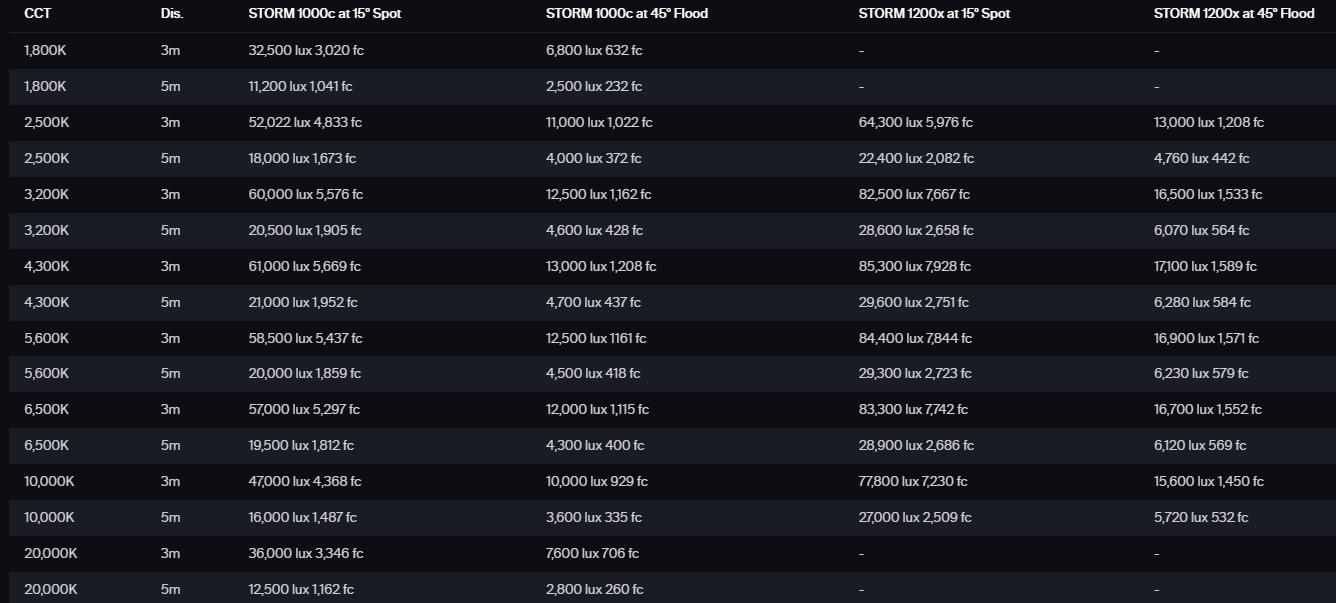Click the 6,120 lux 569 fc value
The image size is (1336, 603).
1200,445
